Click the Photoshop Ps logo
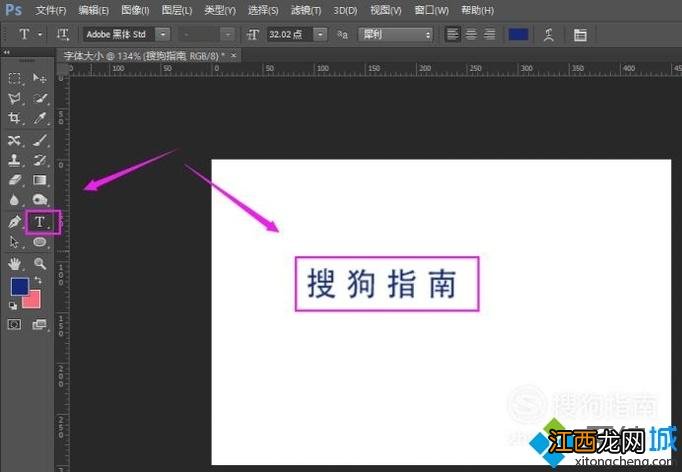Viewport: 682px width, 472px height. pyautogui.click(x=13, y=9)
